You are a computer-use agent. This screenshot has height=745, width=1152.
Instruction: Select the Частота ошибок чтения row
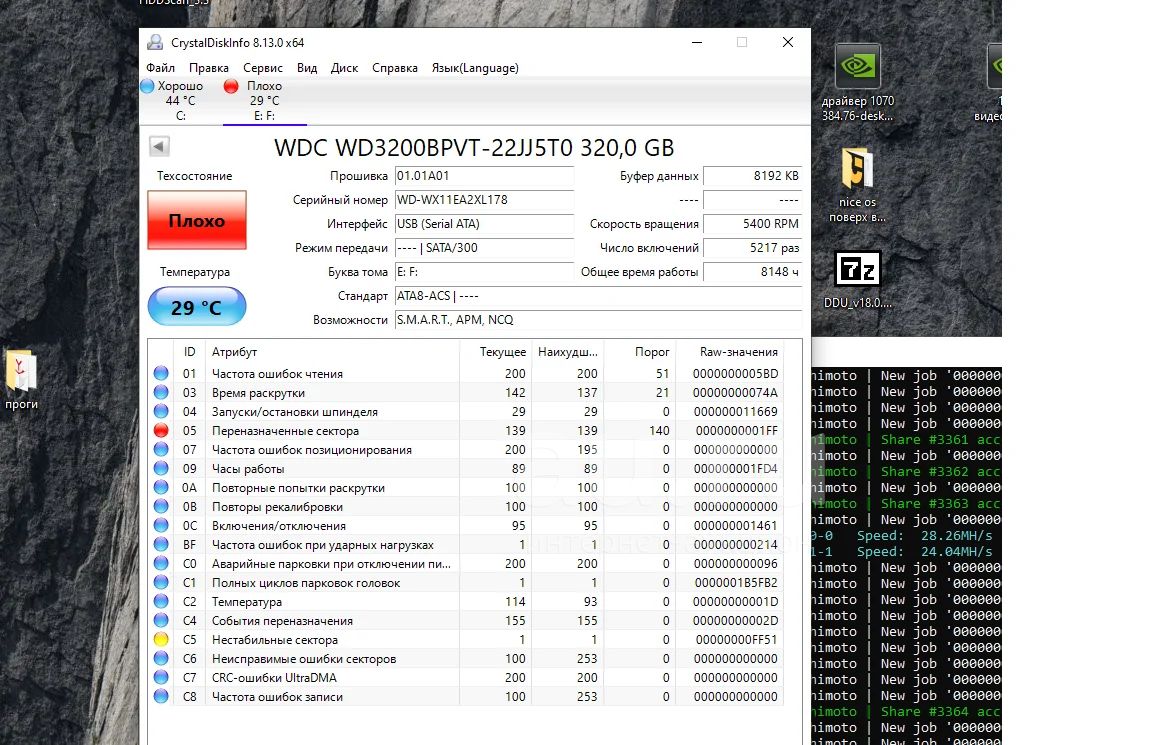[x=466, y=373]
